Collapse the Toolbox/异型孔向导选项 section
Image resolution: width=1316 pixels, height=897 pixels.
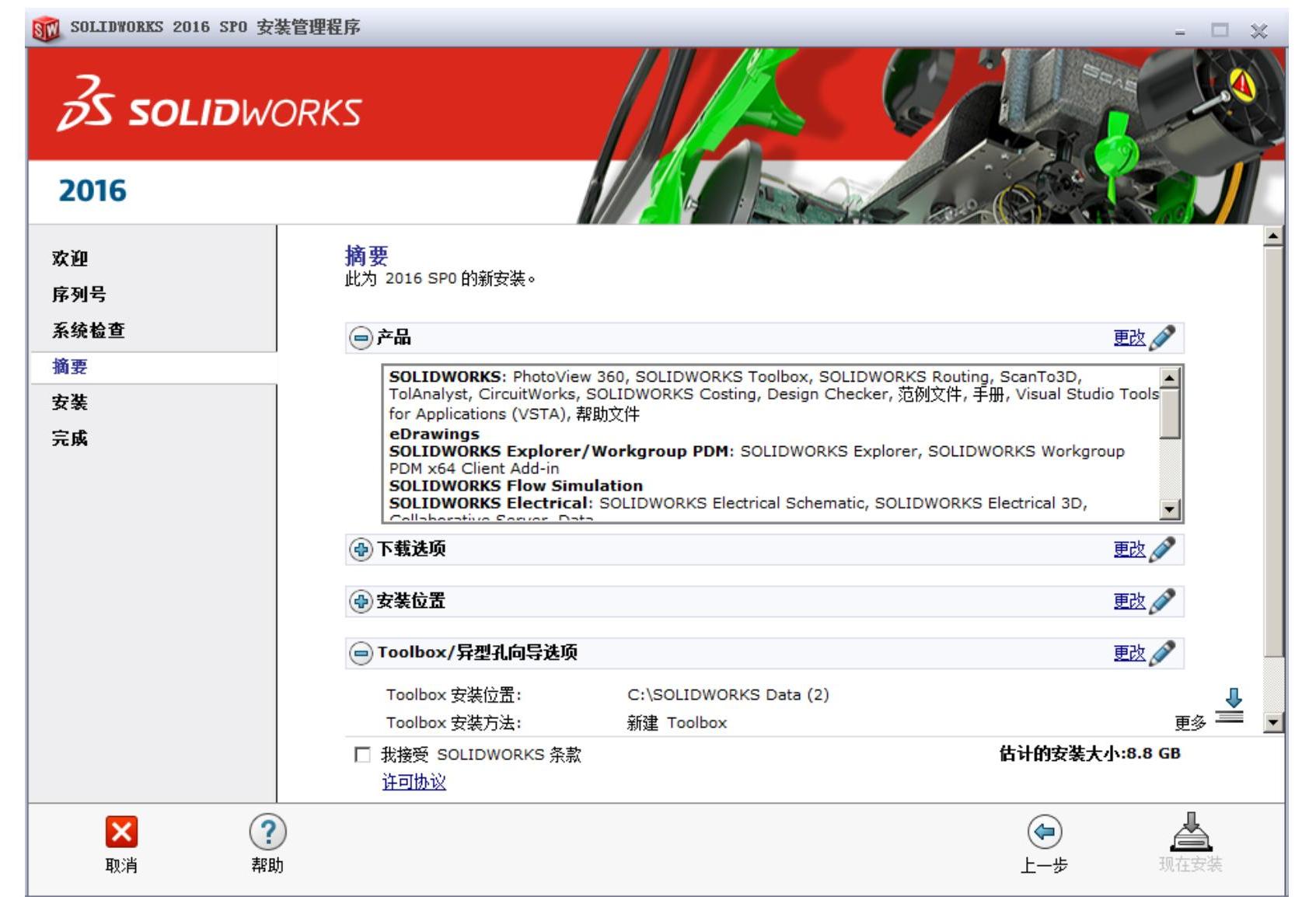pyautogui.click(x=361, y=653)
